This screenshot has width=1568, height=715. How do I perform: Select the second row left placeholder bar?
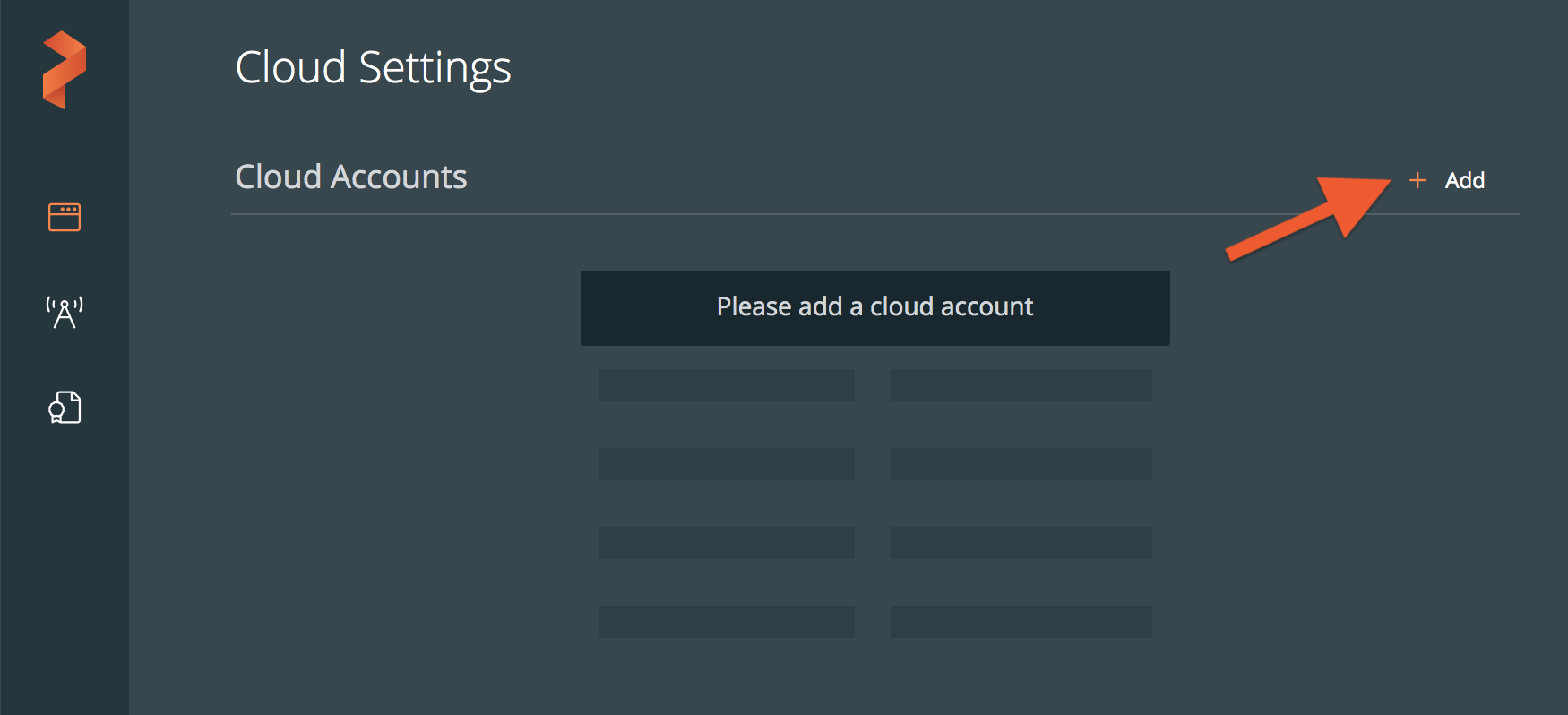click(726, 464)
